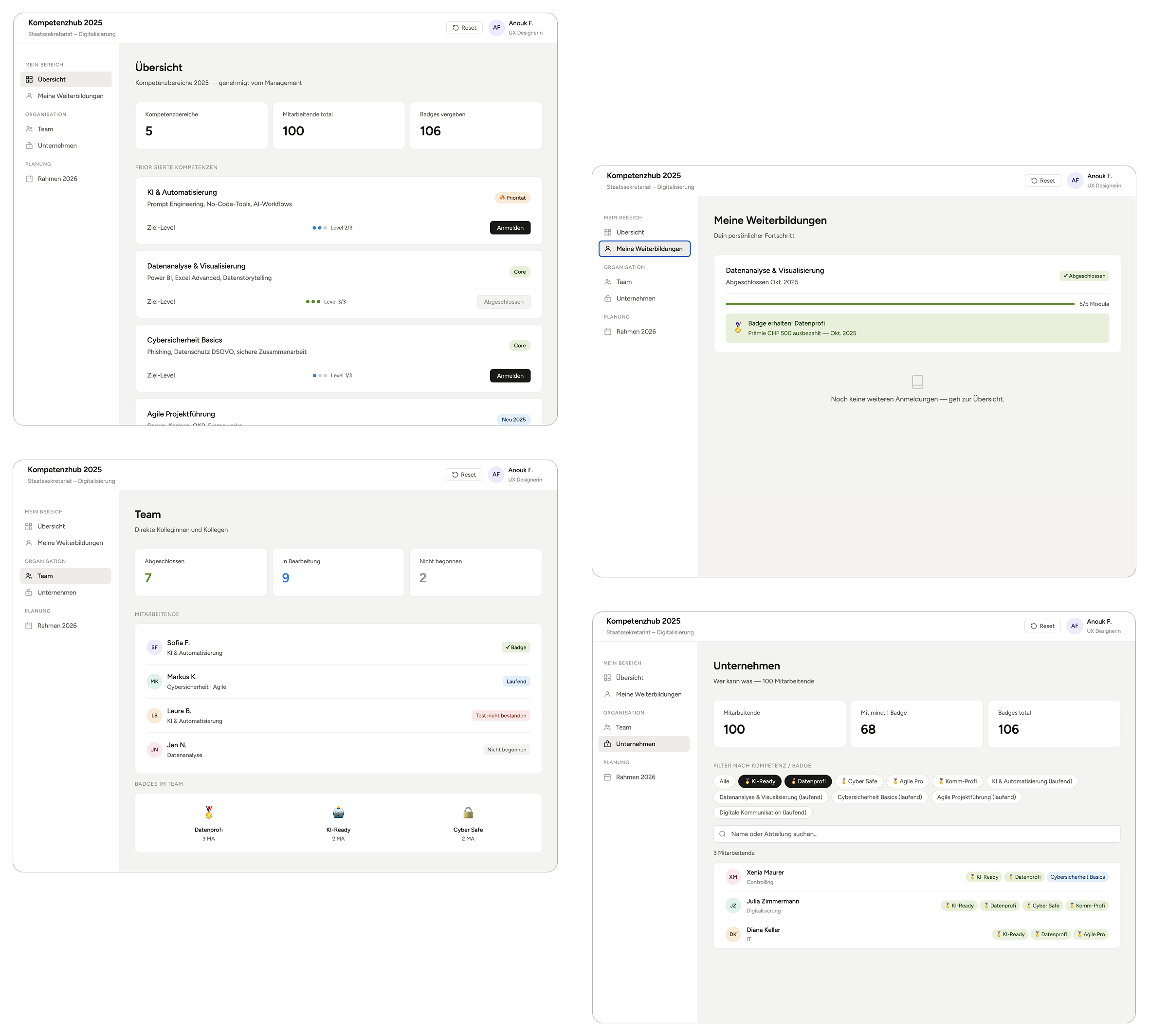Click the AF avatar in the Meine Weiterbildungen window header
Screen dimensions: 1149x1036
point(1075,181)
